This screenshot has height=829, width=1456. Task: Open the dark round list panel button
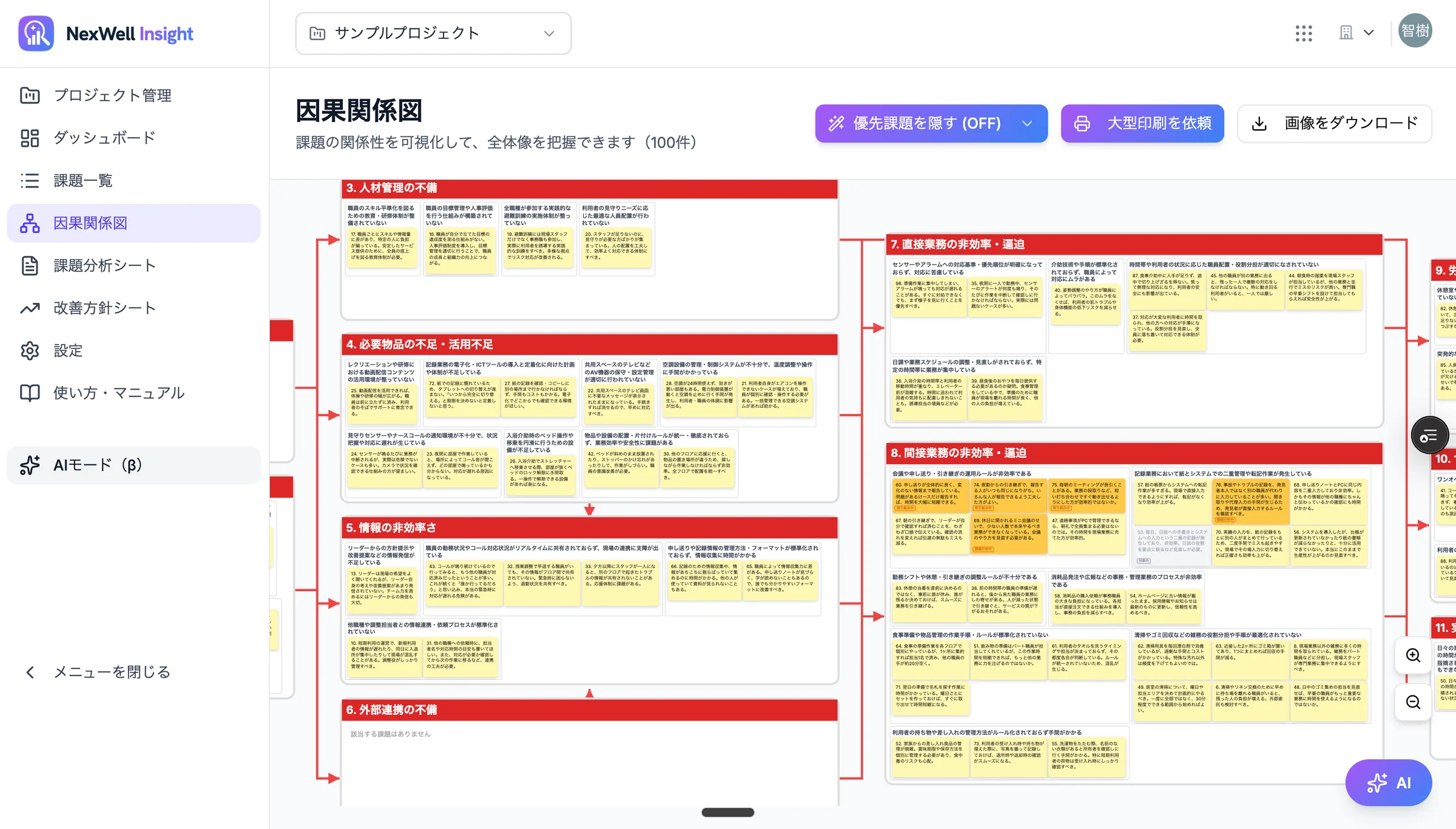1429,435
